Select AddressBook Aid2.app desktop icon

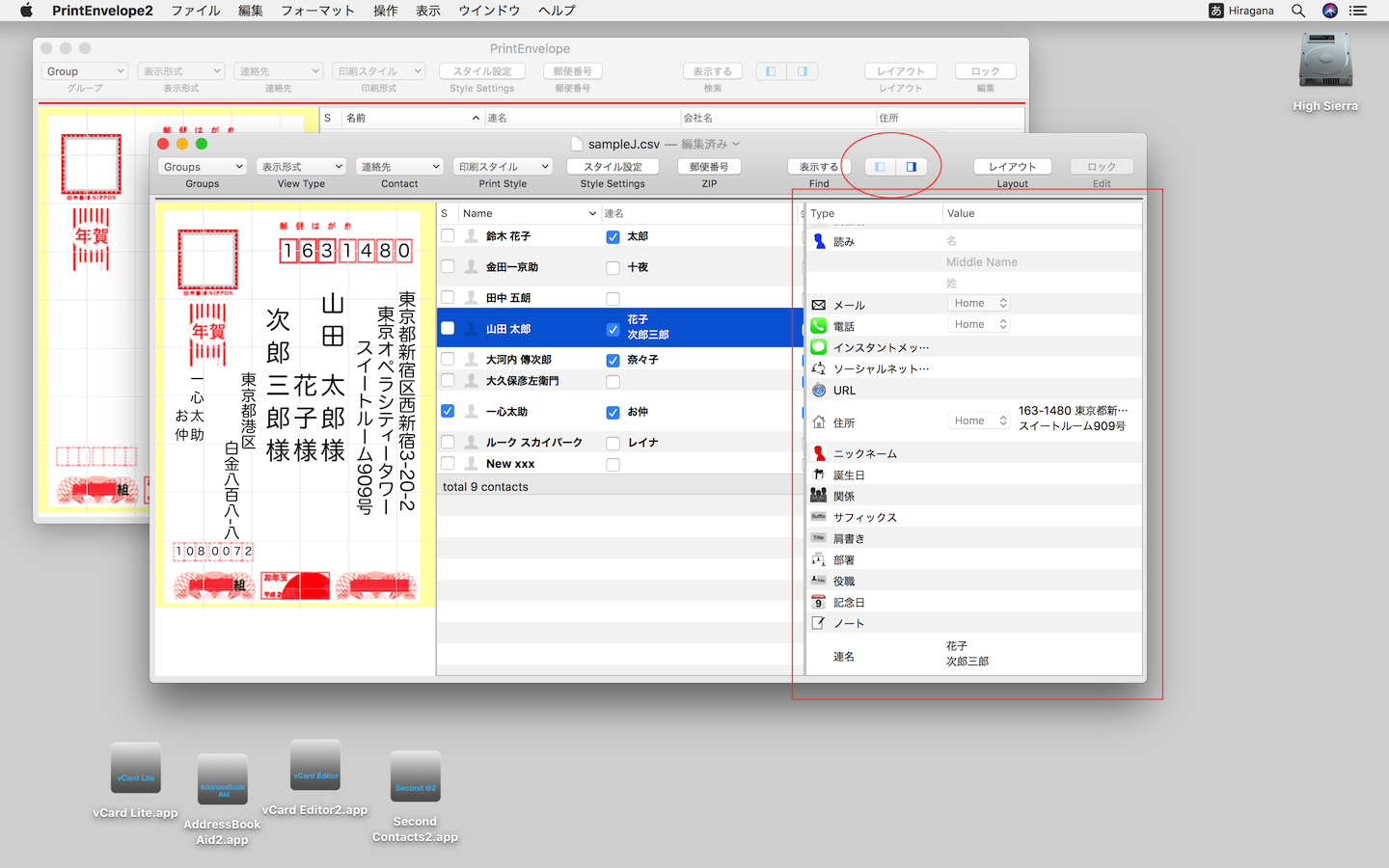[x=223, y=779]
